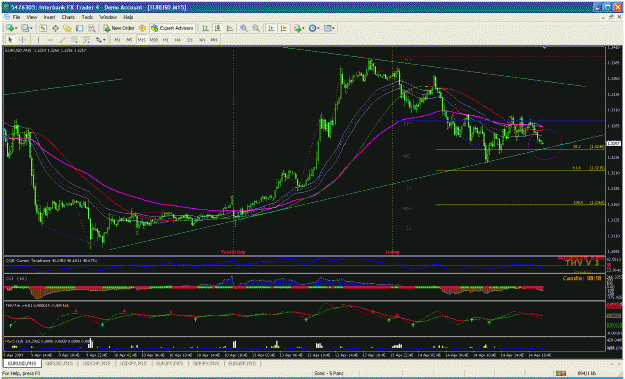This screenshot has height=379, width=625.
Task: Select the crosshair tool
Action: (22, 40)
